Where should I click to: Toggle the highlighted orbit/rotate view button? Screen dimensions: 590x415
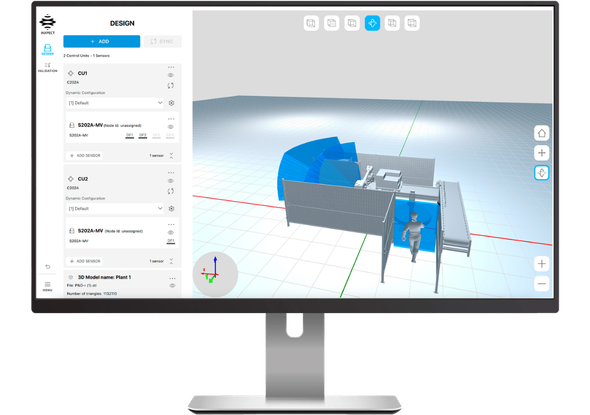coord(541,173)
